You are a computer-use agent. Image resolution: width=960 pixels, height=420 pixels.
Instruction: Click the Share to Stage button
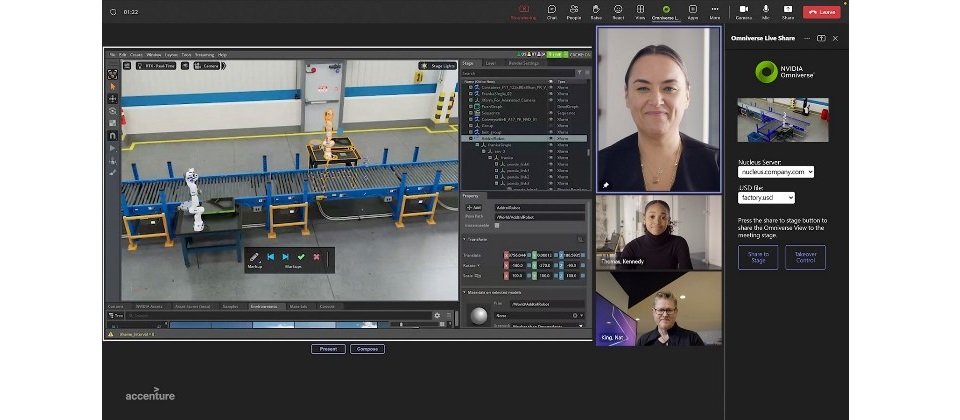758,257
